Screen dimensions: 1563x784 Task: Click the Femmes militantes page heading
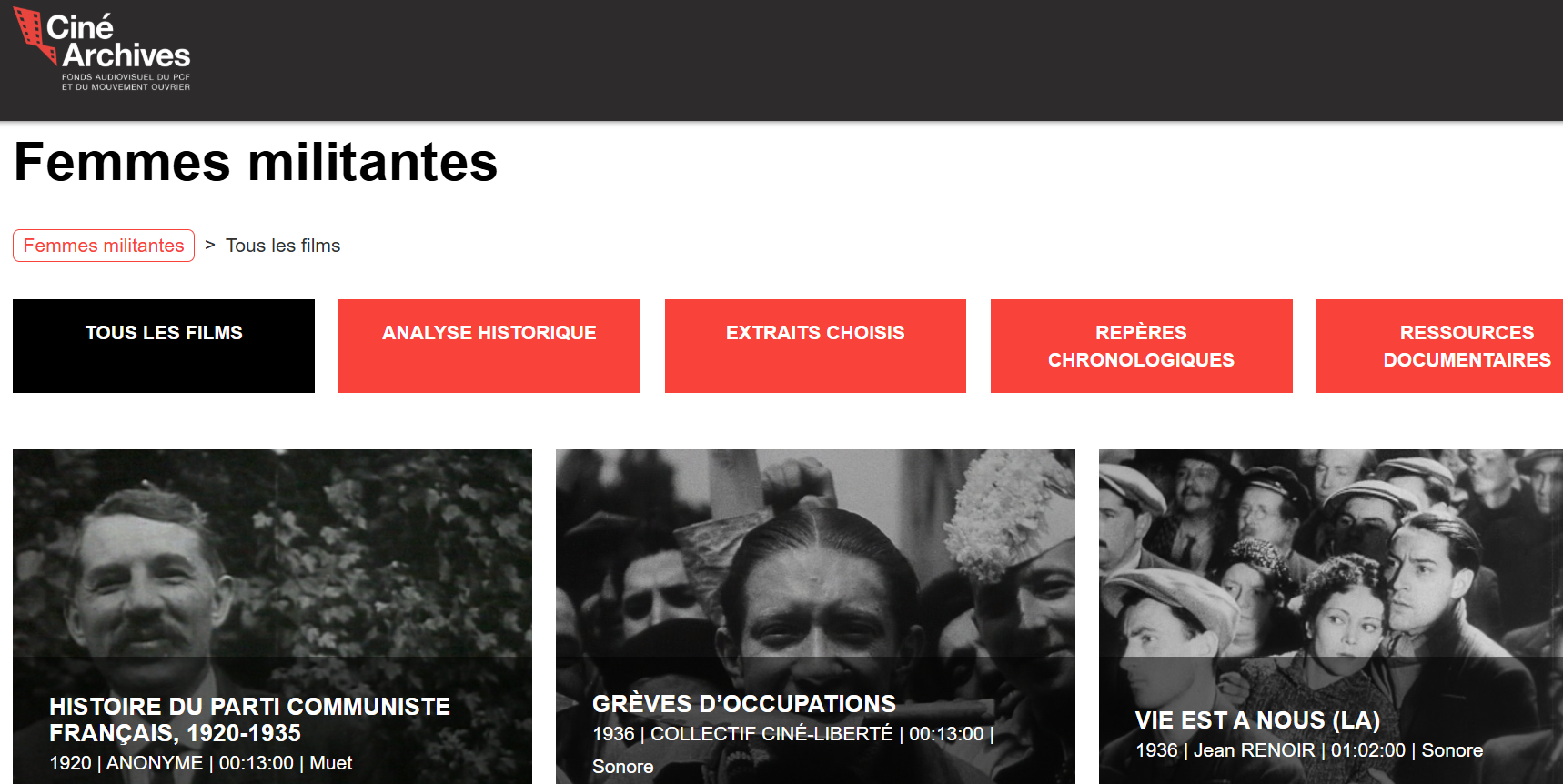point(256,162)
